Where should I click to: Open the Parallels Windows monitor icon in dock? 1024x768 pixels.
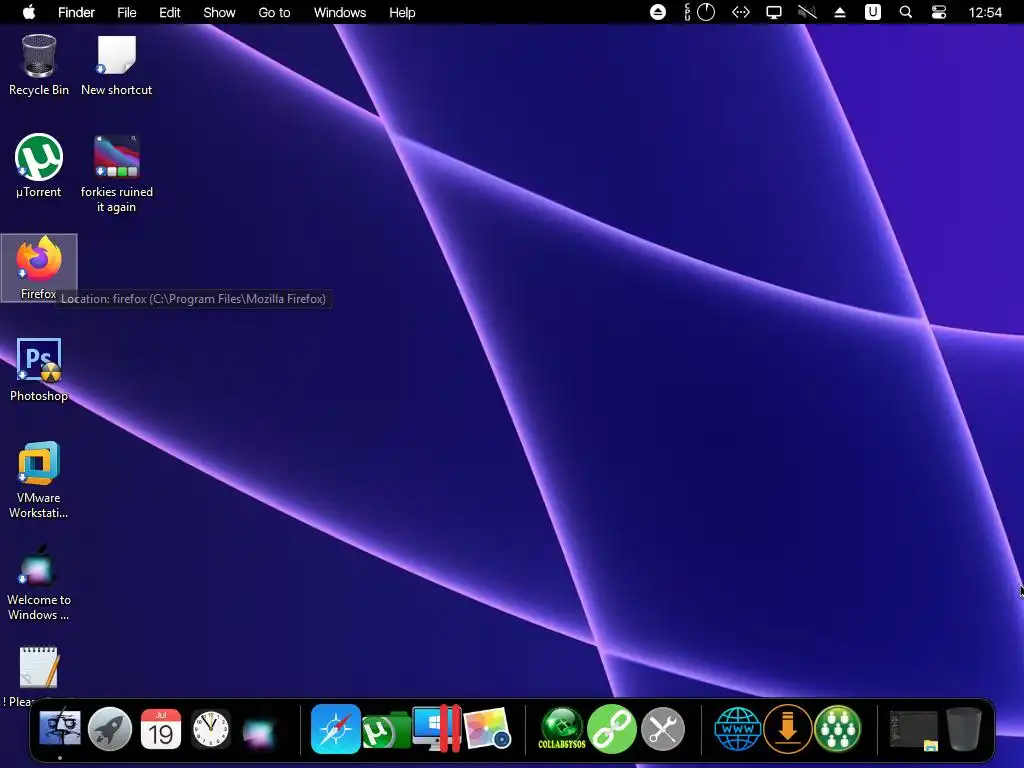pyautogui.click(x=436, y=728)
